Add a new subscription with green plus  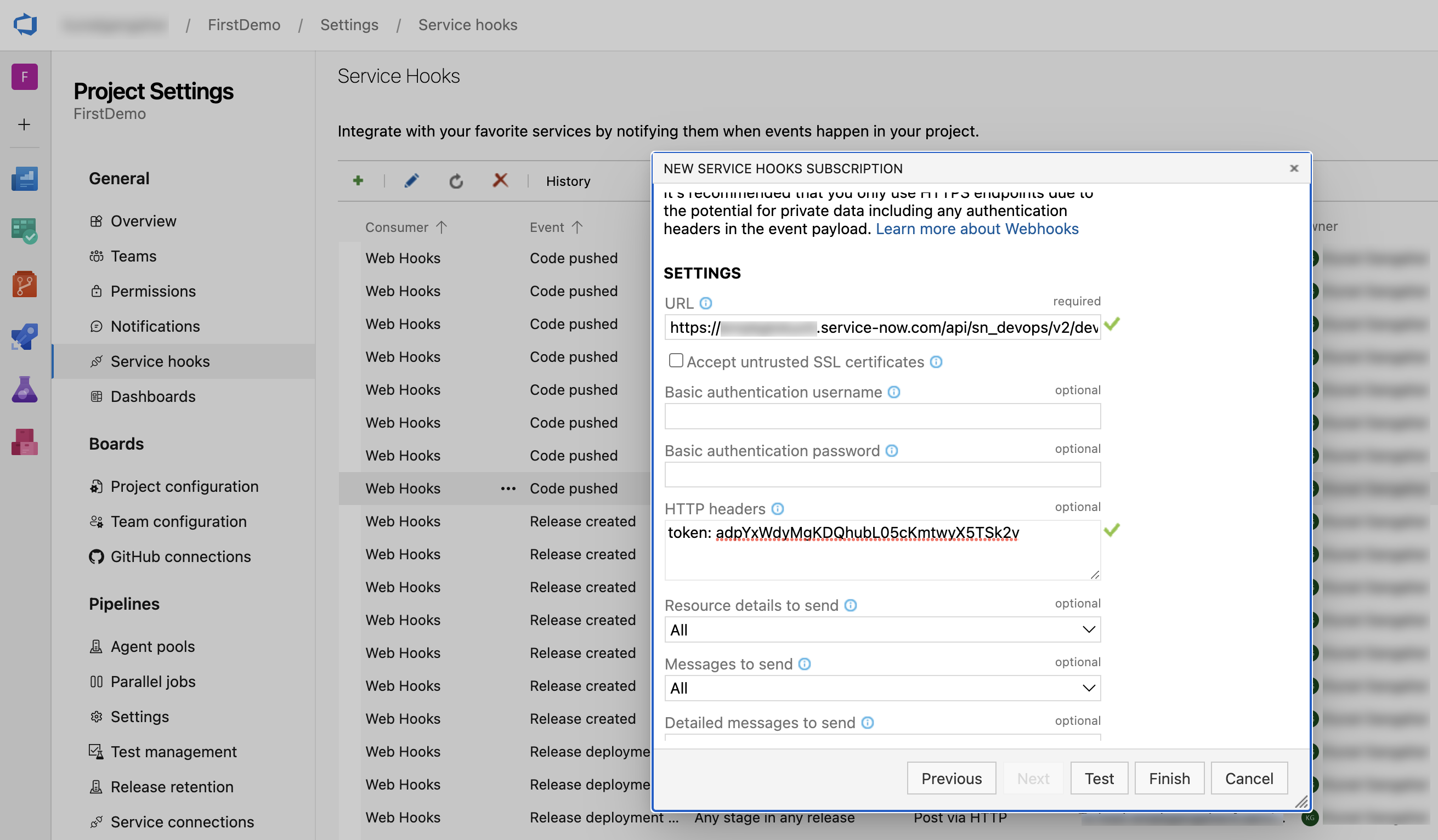(x=358, y=181)
